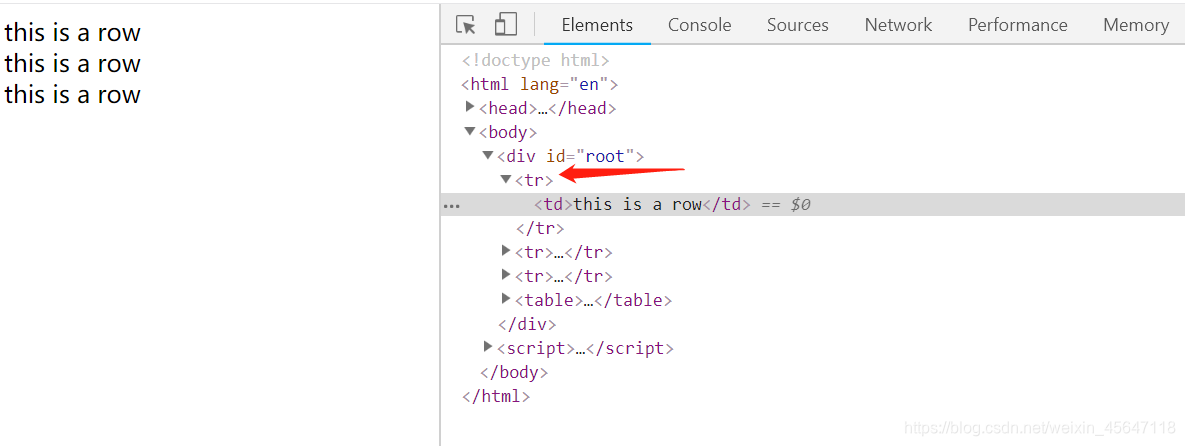Open the Sources tab
Screen dimensions: 1185x446
798,25
